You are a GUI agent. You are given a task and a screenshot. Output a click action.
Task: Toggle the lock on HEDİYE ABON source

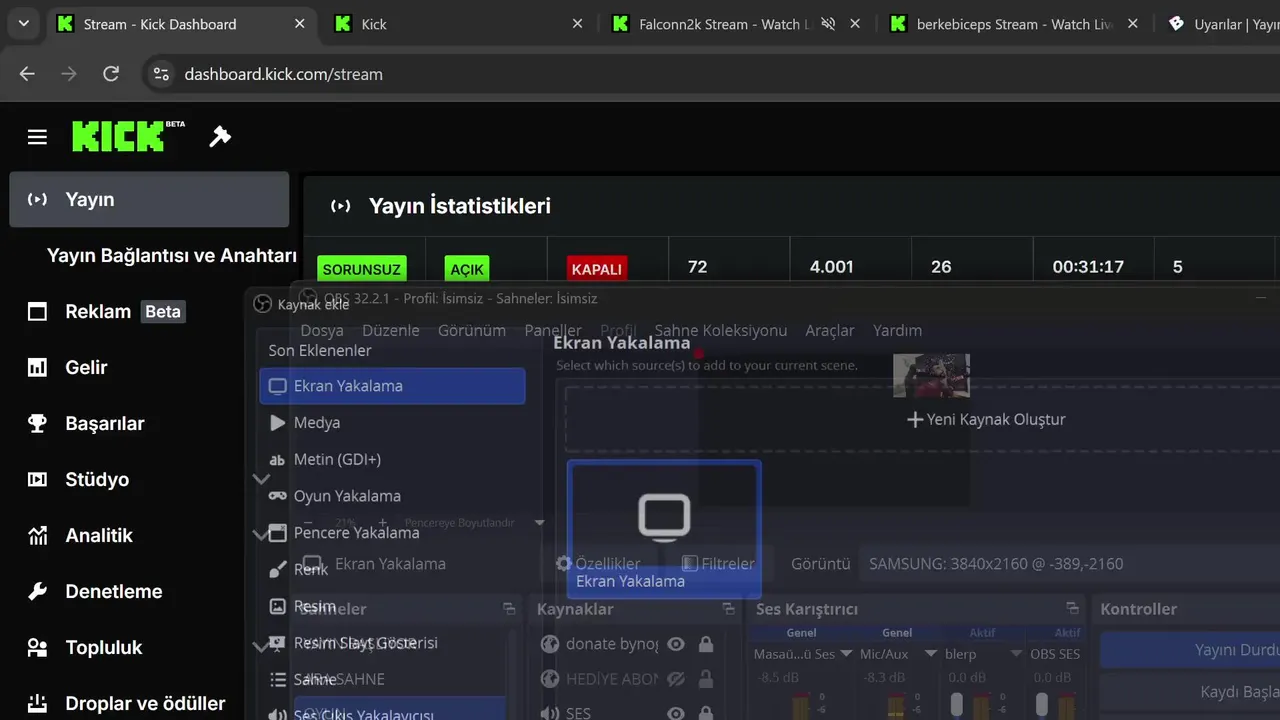point(706,680)
